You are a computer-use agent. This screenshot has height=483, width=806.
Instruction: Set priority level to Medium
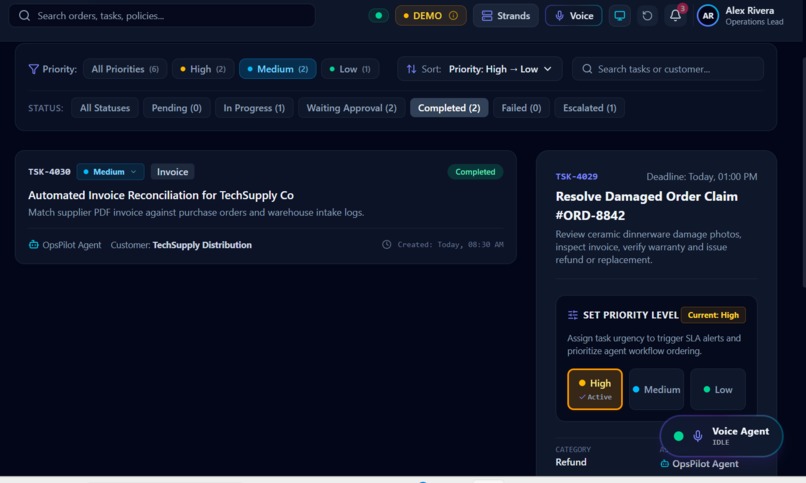(x=656, y=389)
